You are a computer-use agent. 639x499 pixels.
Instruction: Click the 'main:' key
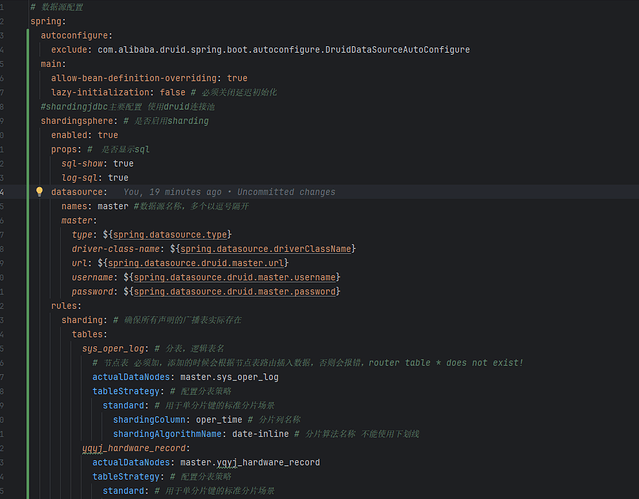[x=53, y=64]
